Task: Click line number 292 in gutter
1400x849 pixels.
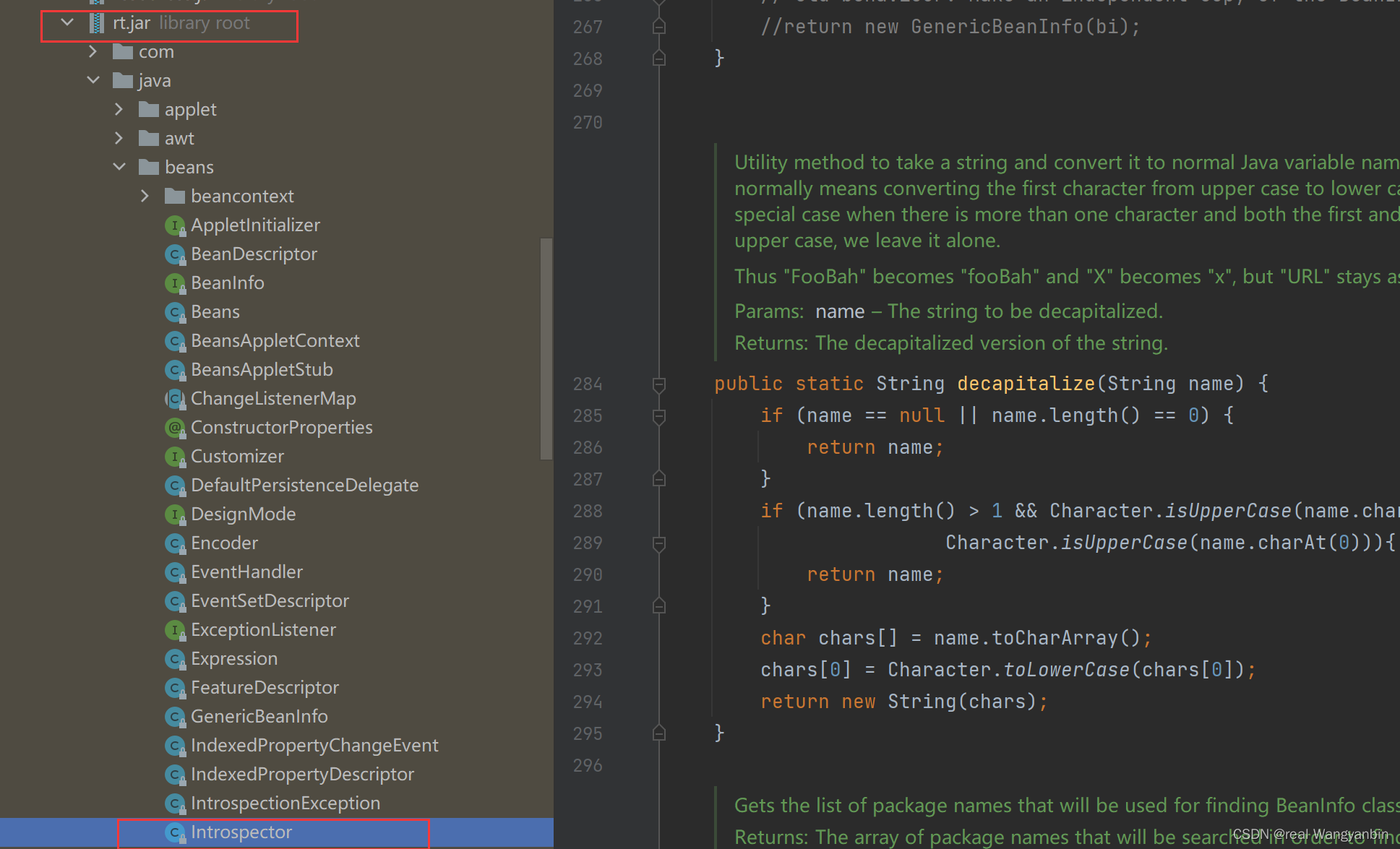Action: (x=588, y=639)
